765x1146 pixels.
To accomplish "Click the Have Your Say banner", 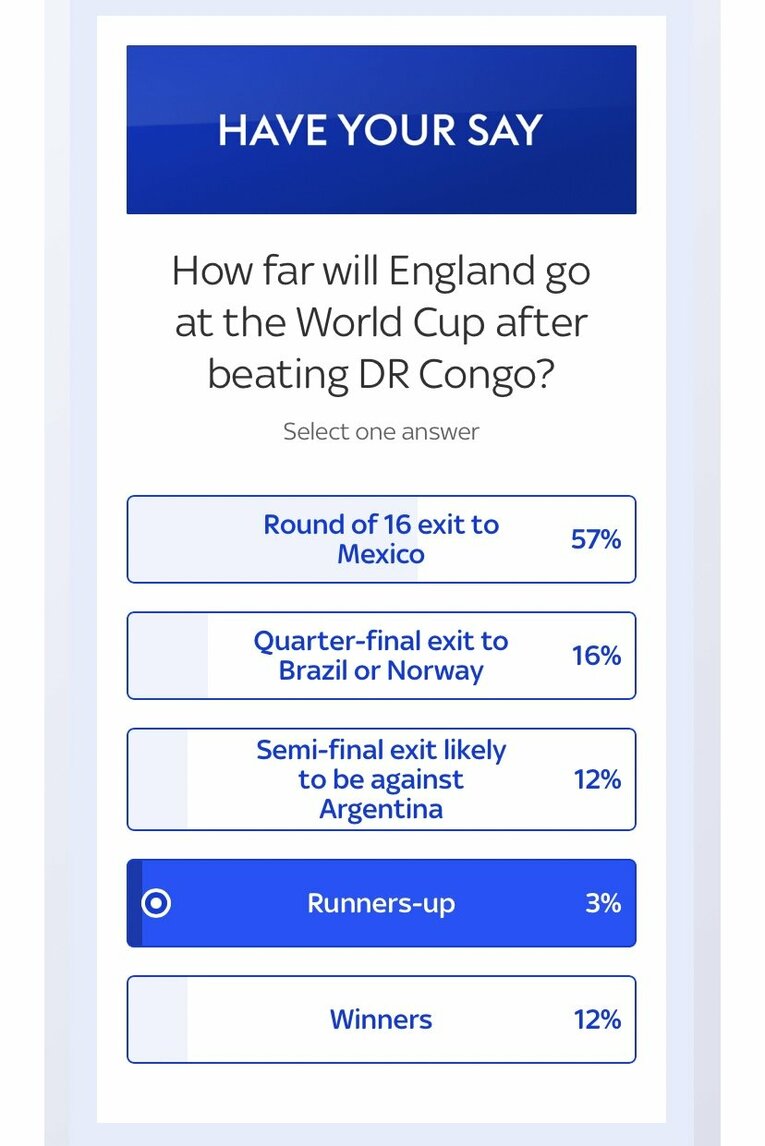I will [381, 129].
